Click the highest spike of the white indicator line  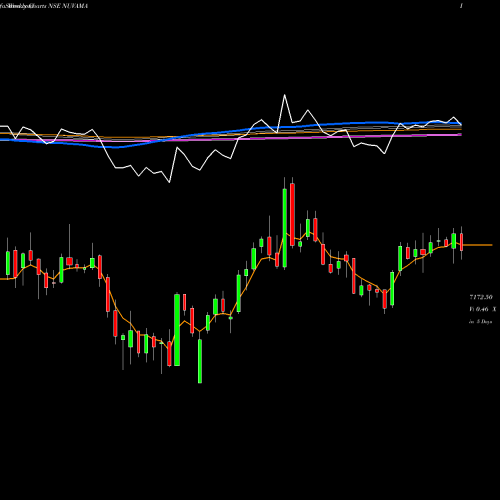click(x=285, y=95)
